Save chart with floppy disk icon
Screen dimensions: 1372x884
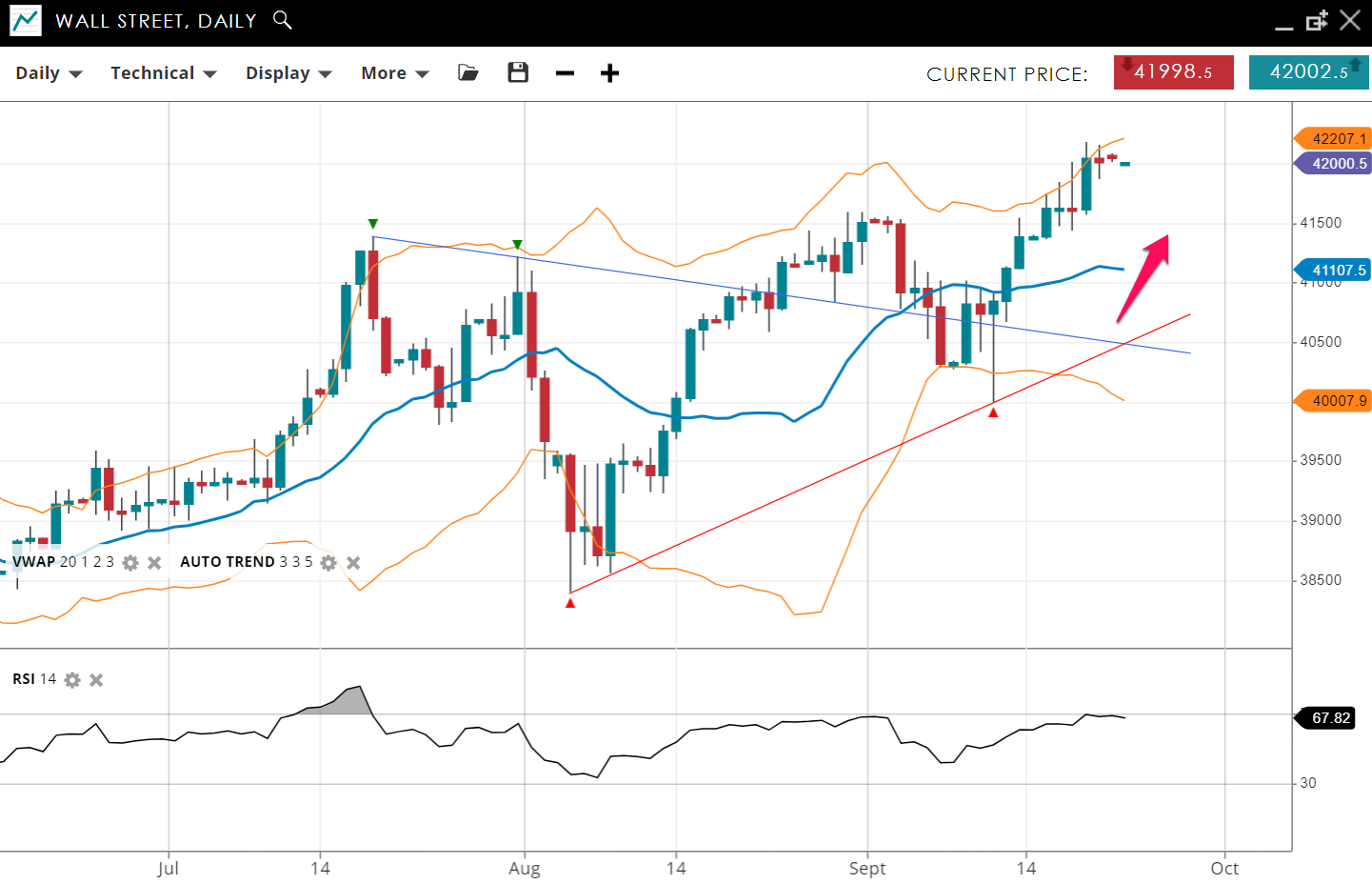(x=518, y=73)
